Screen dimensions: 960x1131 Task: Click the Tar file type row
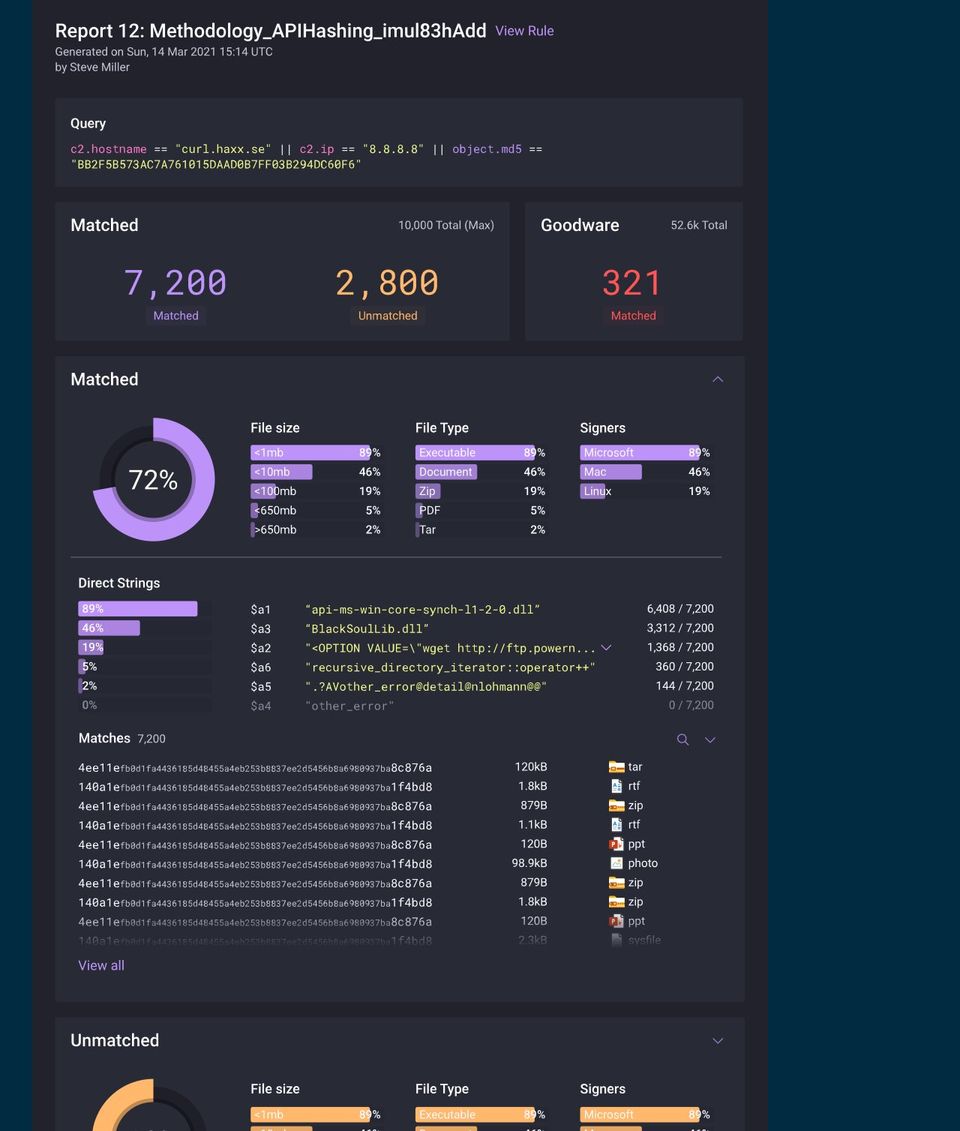480,529
